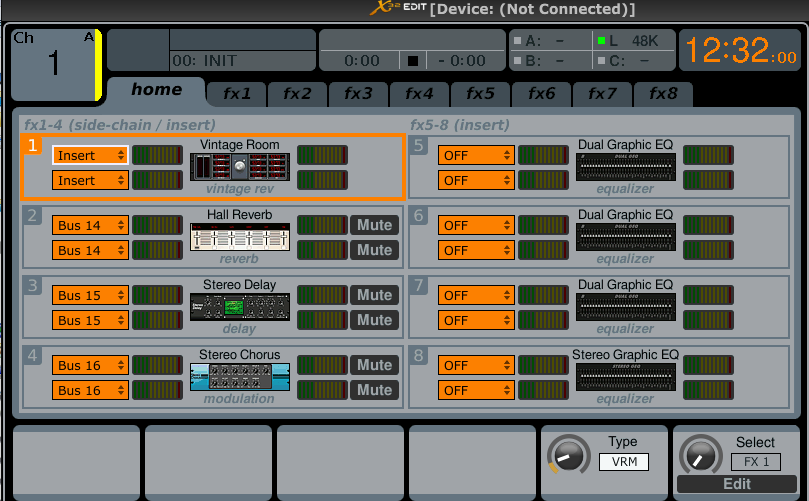
Task: Mute Stereo Chorus lower return
Action: point(375,390)
